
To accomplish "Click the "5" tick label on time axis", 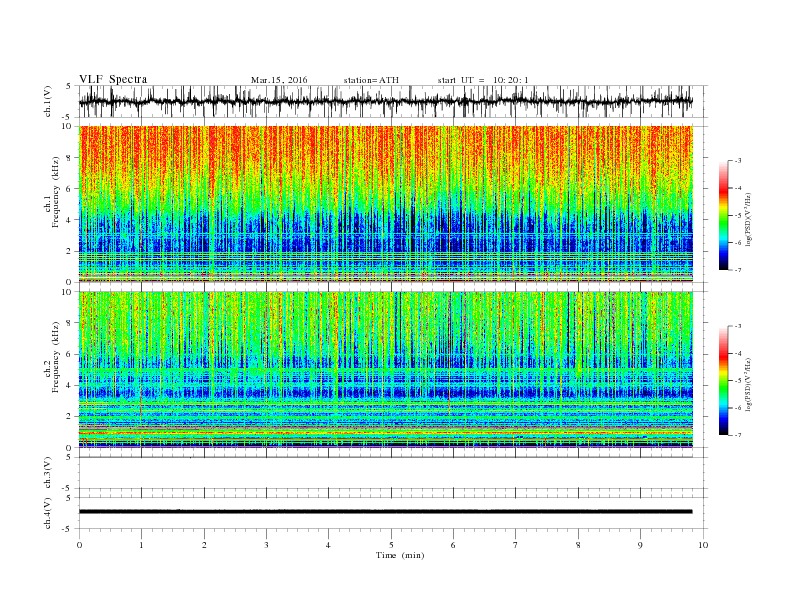I will coord(391,545).
